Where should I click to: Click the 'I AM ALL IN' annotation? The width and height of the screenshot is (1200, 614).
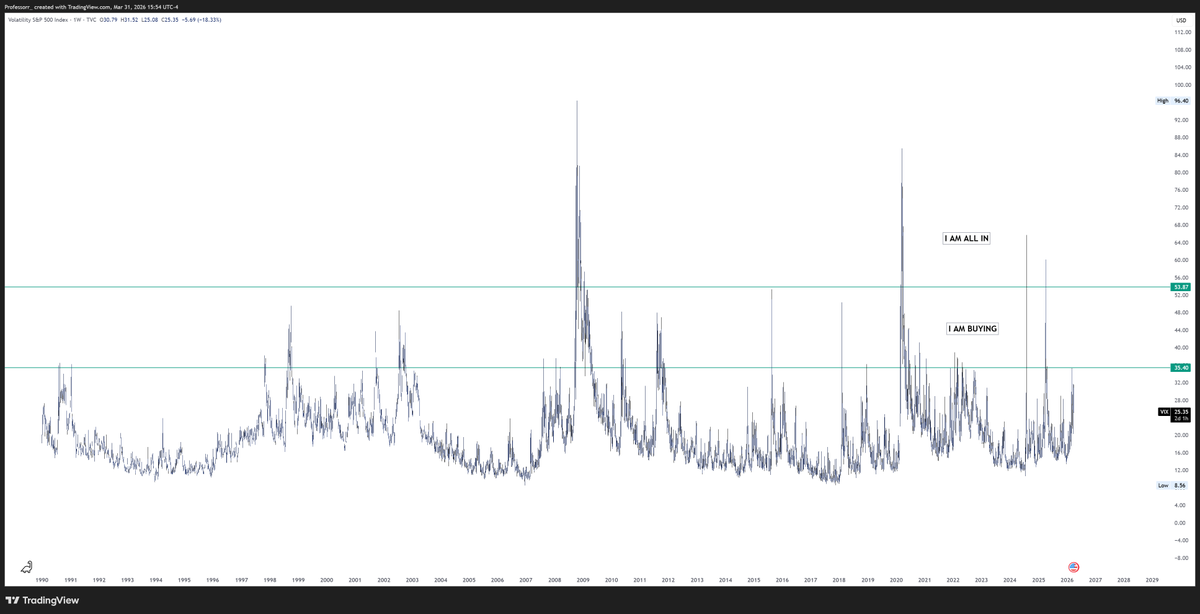(966, 238)
